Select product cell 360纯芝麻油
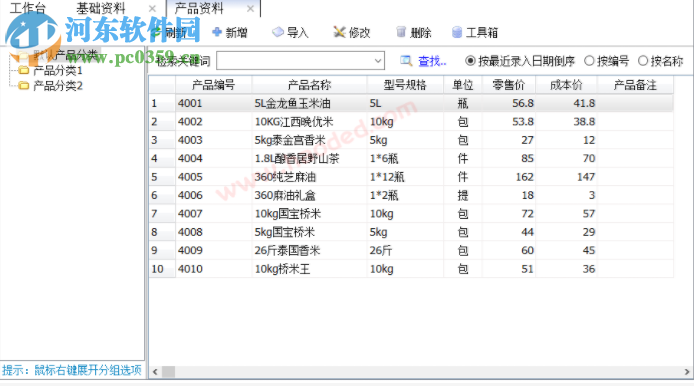This screenshot has width=694, height=386. tap(309, 177)
